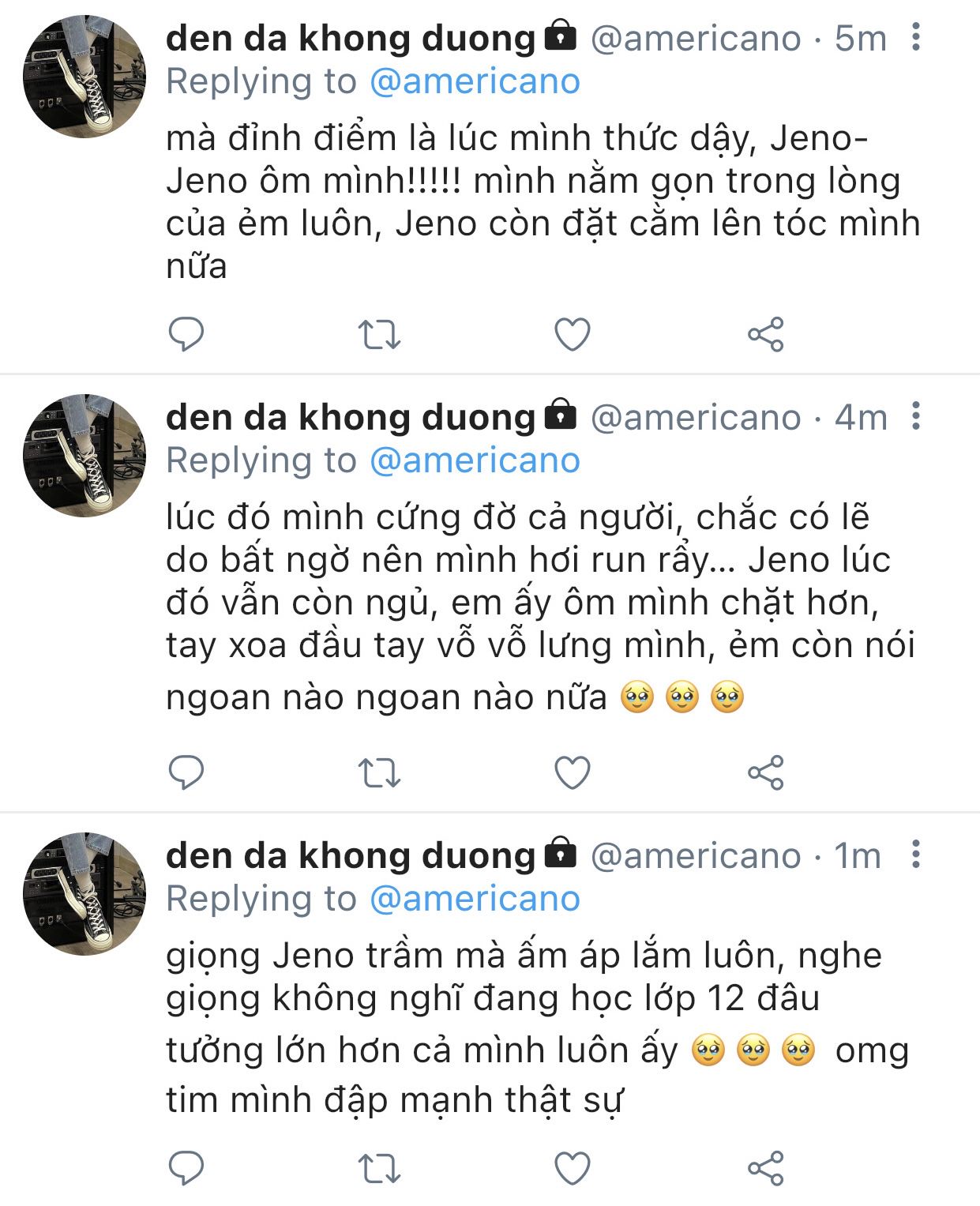Screen dimensions: 980x1206
Task: Share the tweet posted 5m ago
Action: pyautogui.click(x=765, y=334)
